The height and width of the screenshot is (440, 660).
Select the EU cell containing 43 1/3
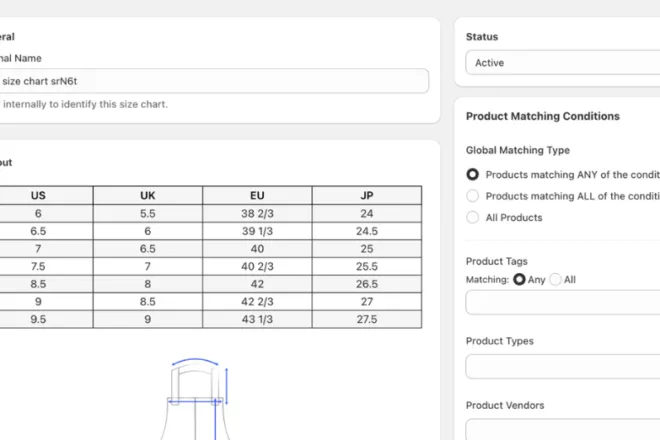tap(257, 319)
